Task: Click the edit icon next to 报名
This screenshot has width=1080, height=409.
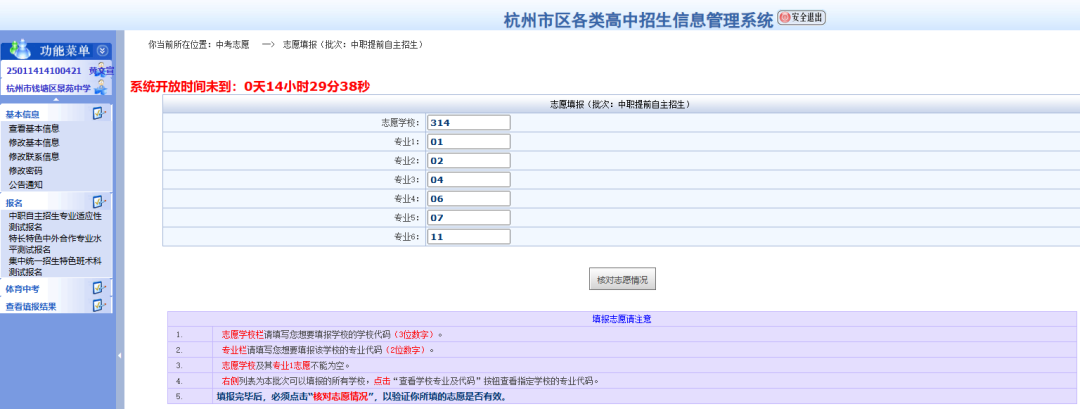Action: coord(99,202)
